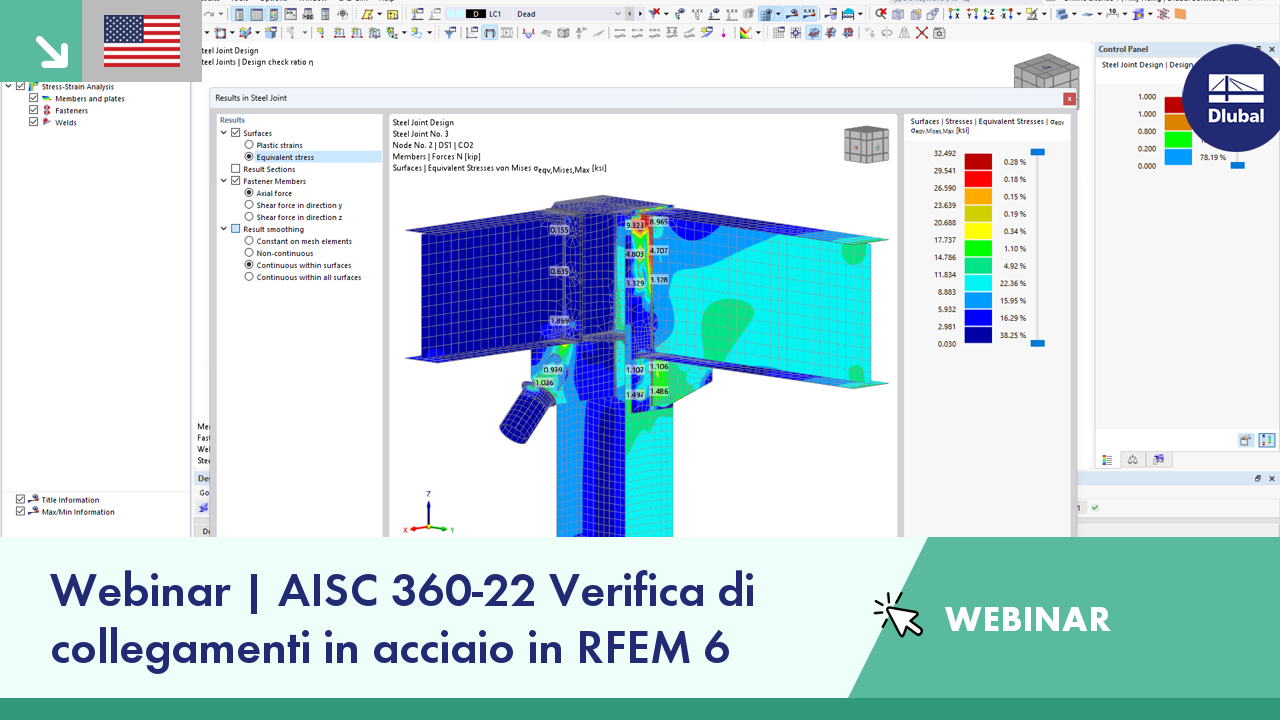Click the Fasteners red bolt icon

(46, 110)
